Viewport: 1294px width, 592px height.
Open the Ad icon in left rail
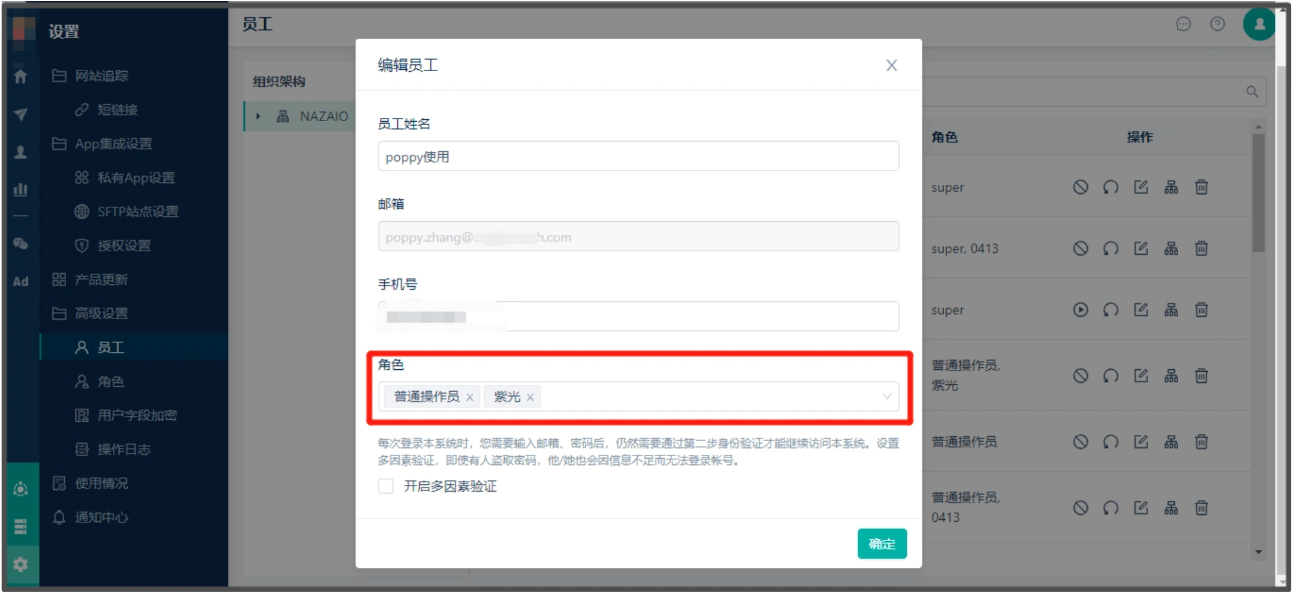20,282
